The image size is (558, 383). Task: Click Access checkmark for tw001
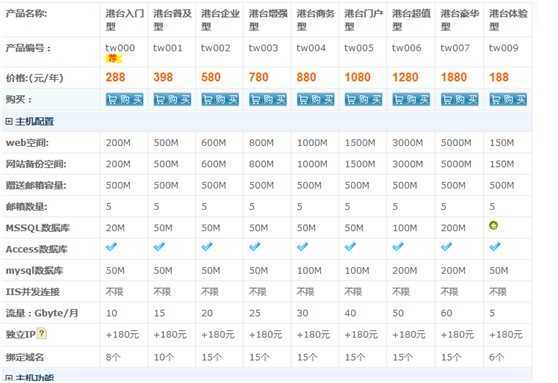[x=159, y=247]
